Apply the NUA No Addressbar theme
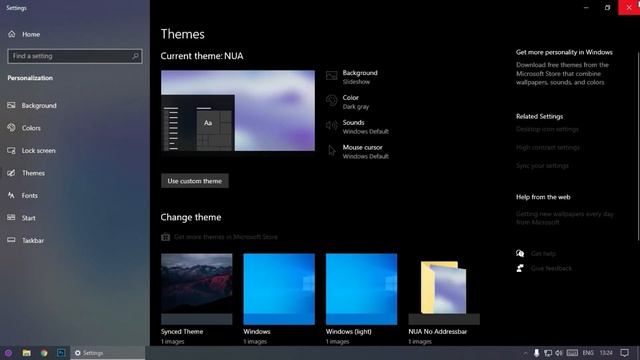 click(444, 289)
